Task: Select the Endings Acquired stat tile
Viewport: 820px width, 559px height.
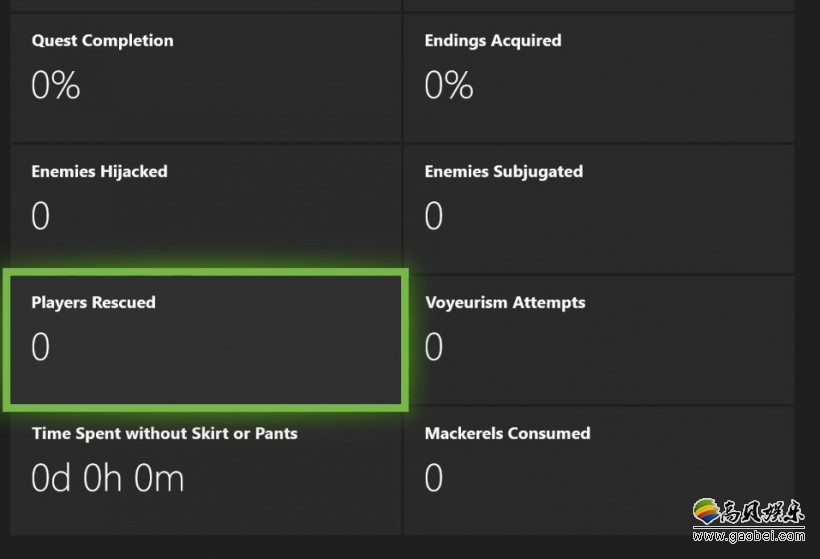Action: pyautogui.click(x=599, y=78)
